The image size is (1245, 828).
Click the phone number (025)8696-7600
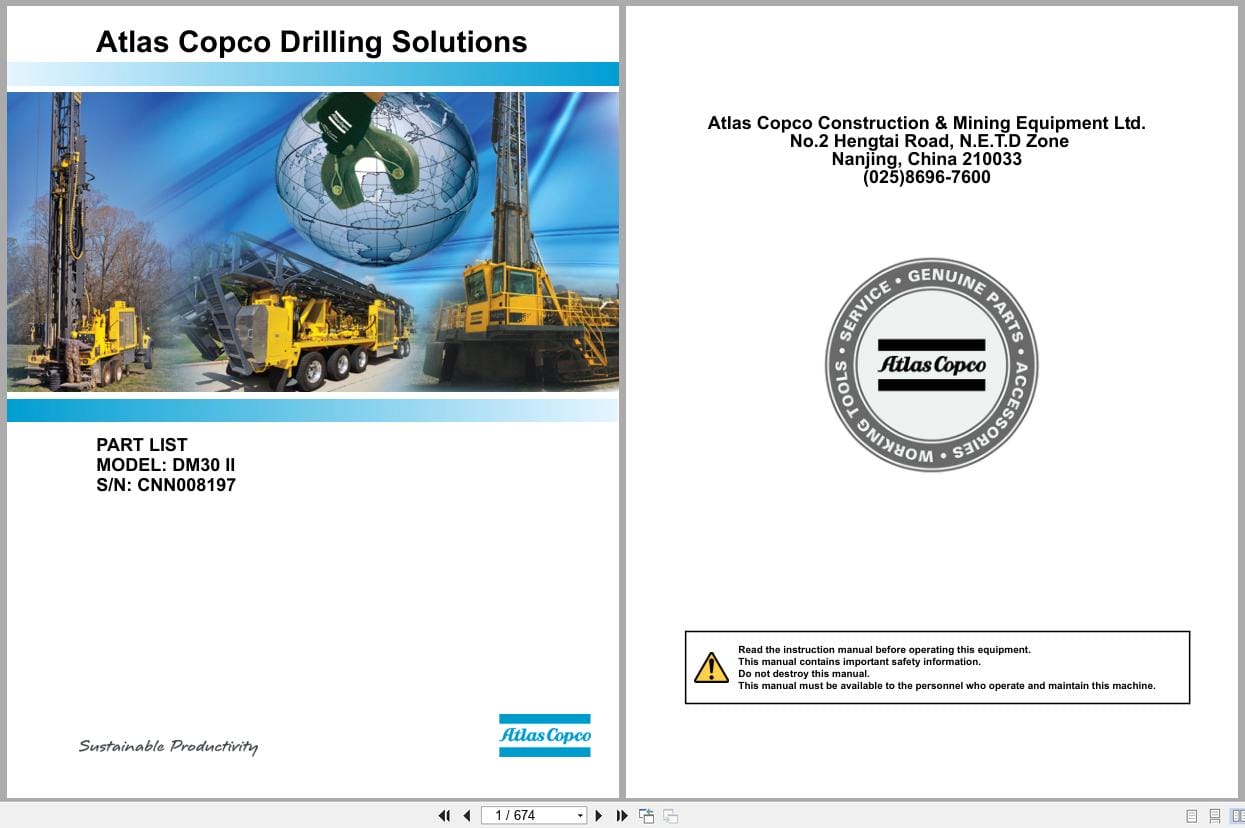tap(927, 177)
